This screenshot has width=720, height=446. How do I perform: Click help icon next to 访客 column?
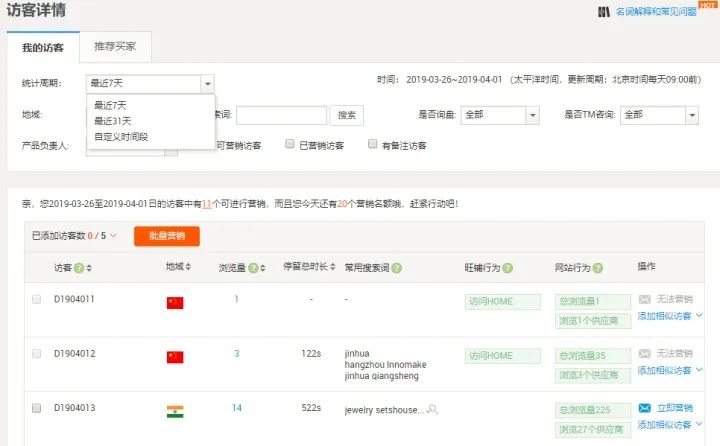click(x=79, y=268)
